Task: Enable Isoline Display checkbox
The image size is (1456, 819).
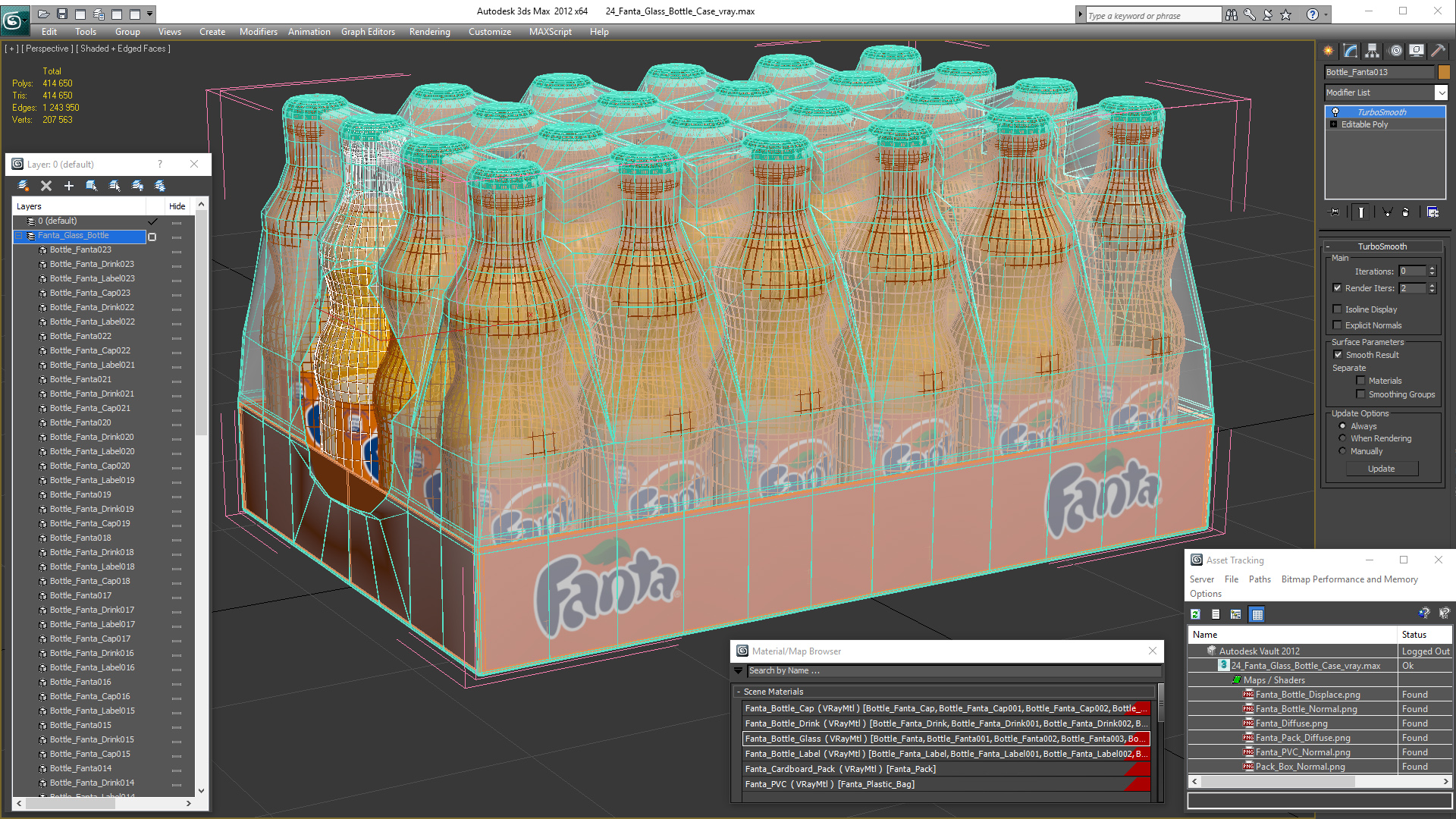Action: 1338,309
